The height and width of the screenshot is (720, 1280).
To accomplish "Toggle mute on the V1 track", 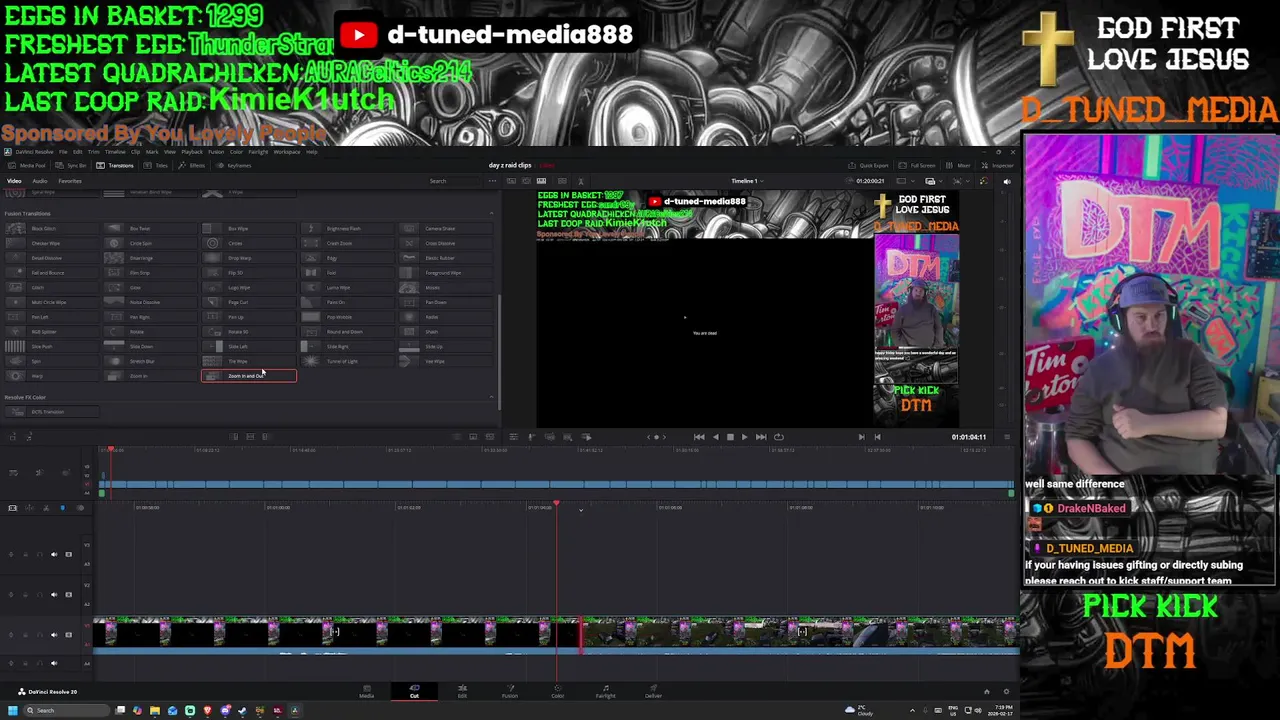I will point(54,634).
